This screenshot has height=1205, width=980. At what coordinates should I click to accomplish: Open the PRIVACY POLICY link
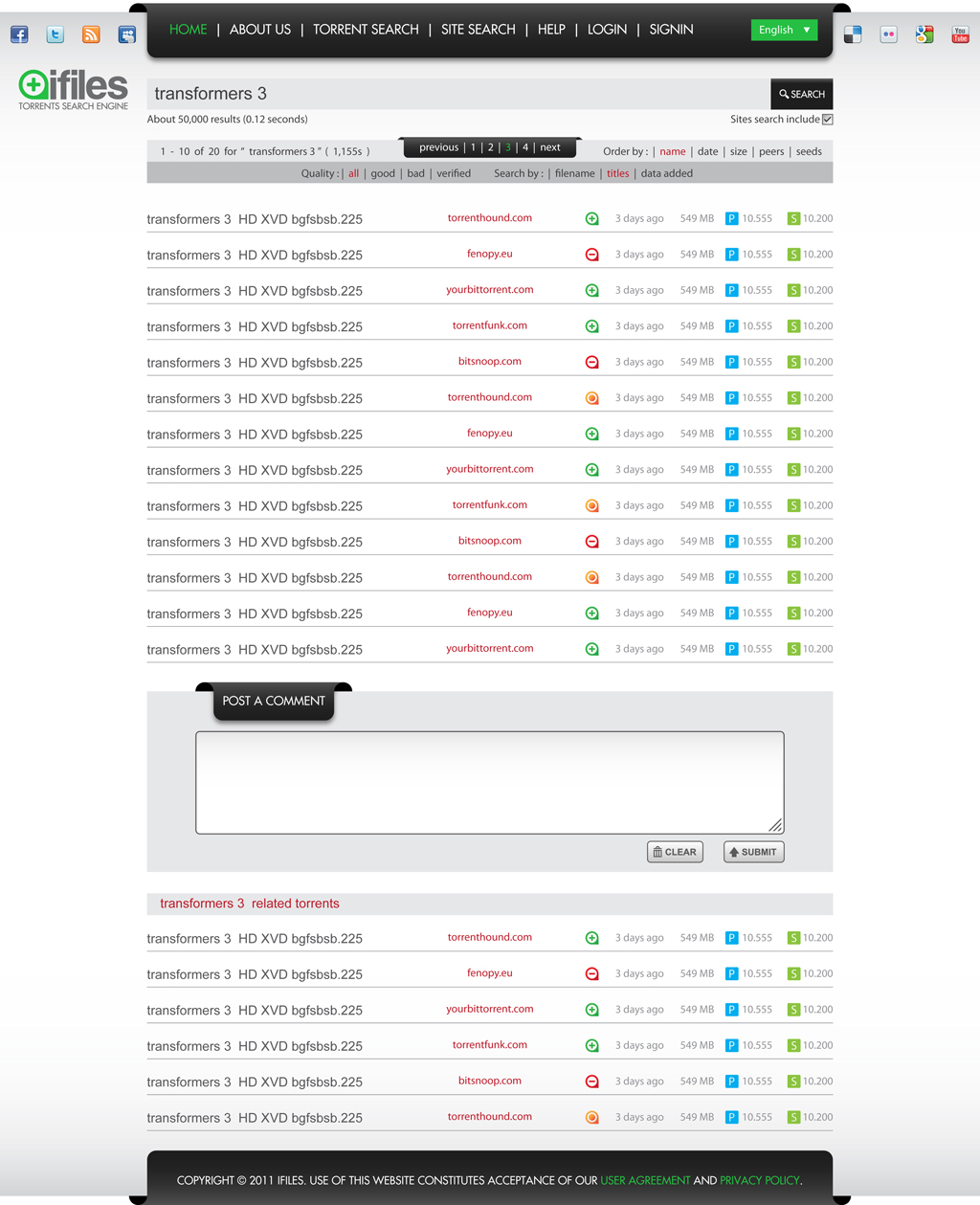coord(760,1180)
